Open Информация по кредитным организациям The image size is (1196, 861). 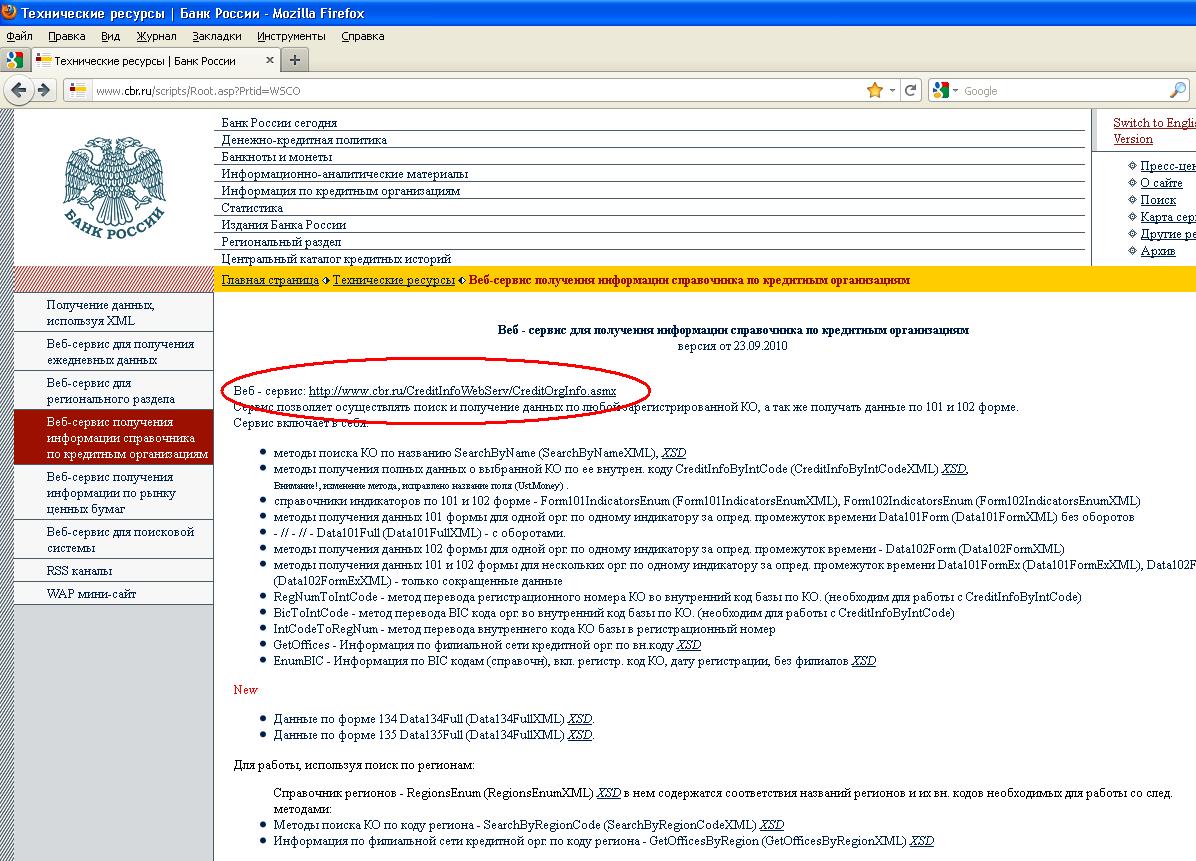tap(340, 191)
